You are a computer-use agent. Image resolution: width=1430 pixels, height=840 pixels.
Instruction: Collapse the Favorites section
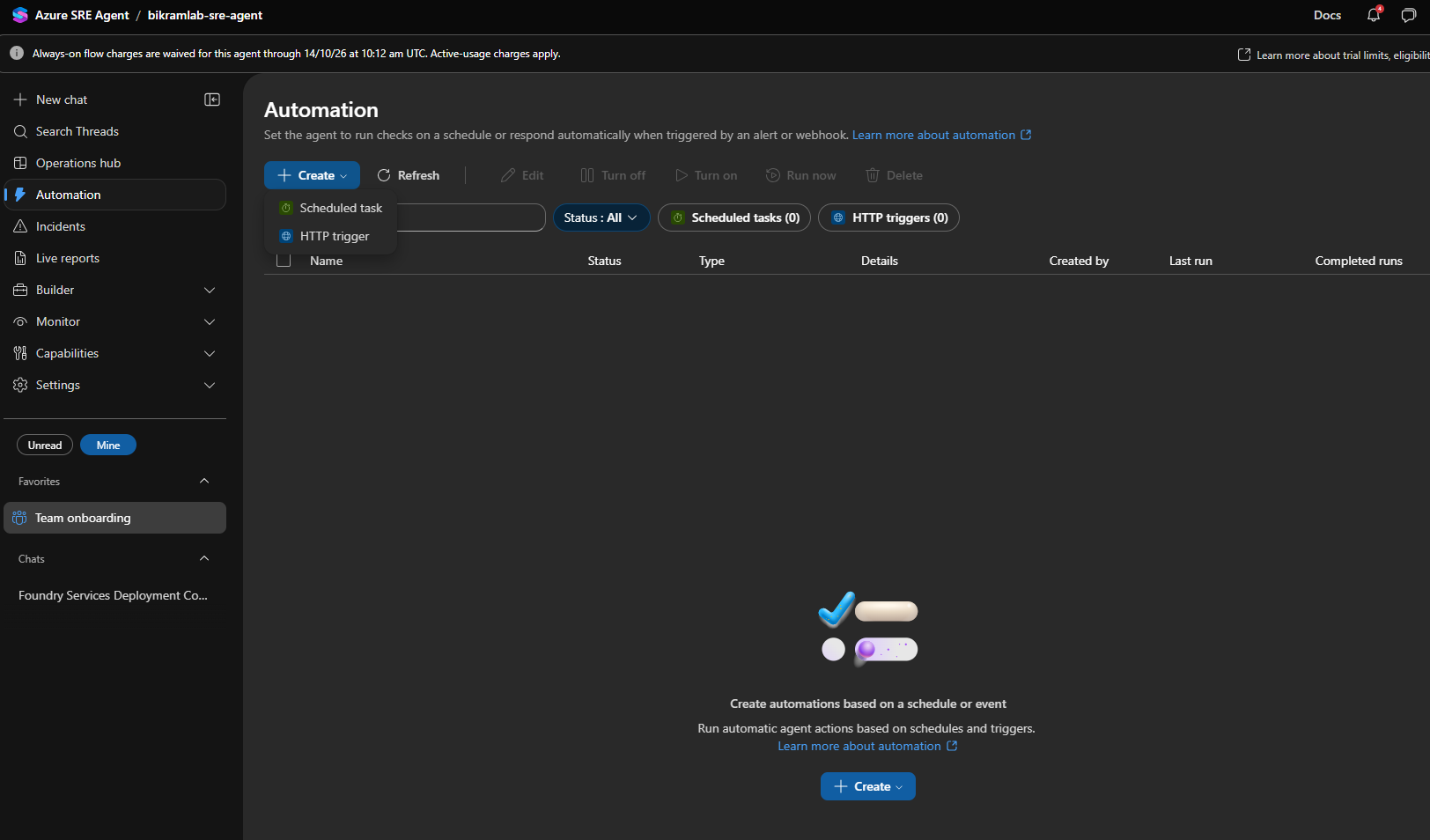point(204,481)
